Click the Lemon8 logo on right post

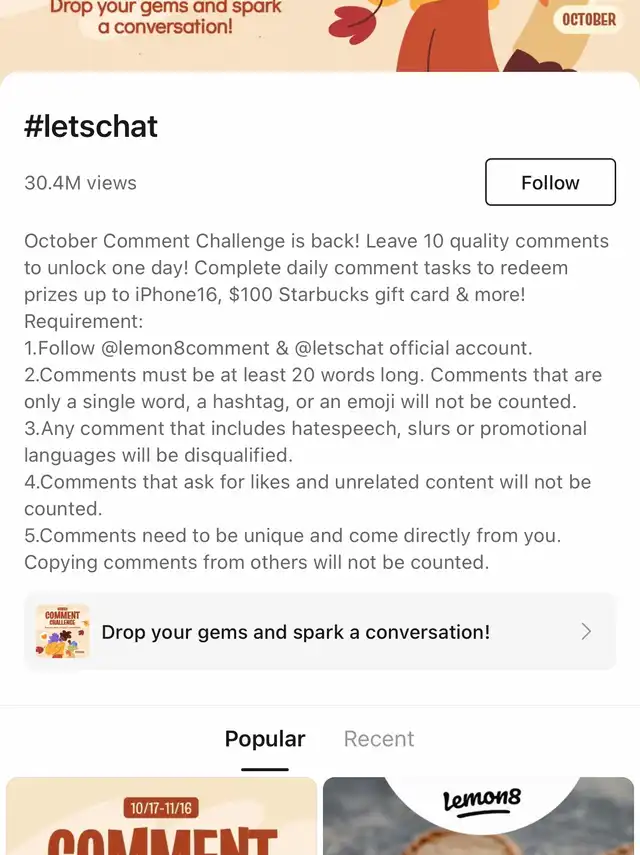(483, 802)
